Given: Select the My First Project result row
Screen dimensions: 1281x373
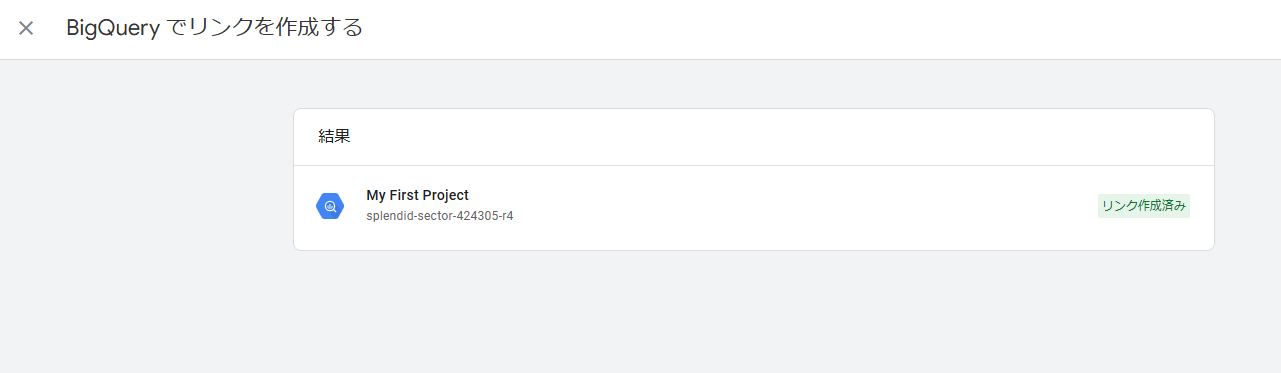Looking at the screenshot, I should 754,208.
